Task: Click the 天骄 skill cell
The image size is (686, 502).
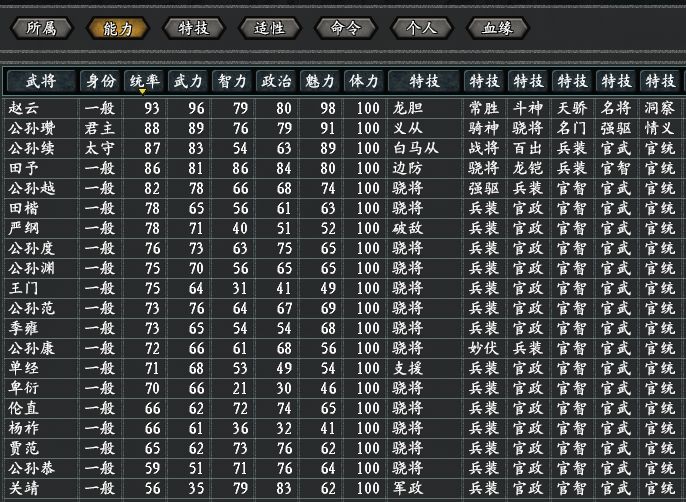Action: pyautogui.click(x=572, y=108)
